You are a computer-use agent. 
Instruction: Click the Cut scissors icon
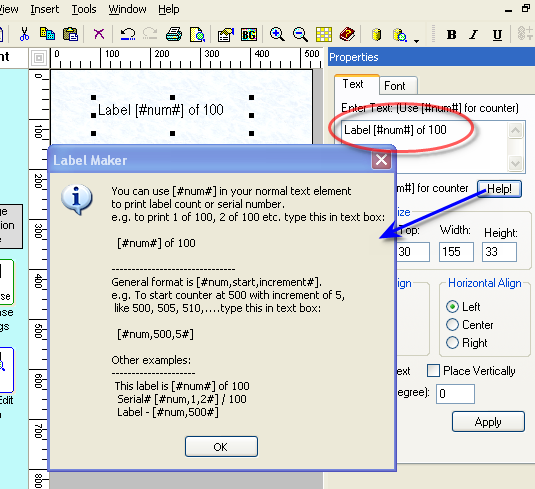pyautogui.click(x=24, y=34)
